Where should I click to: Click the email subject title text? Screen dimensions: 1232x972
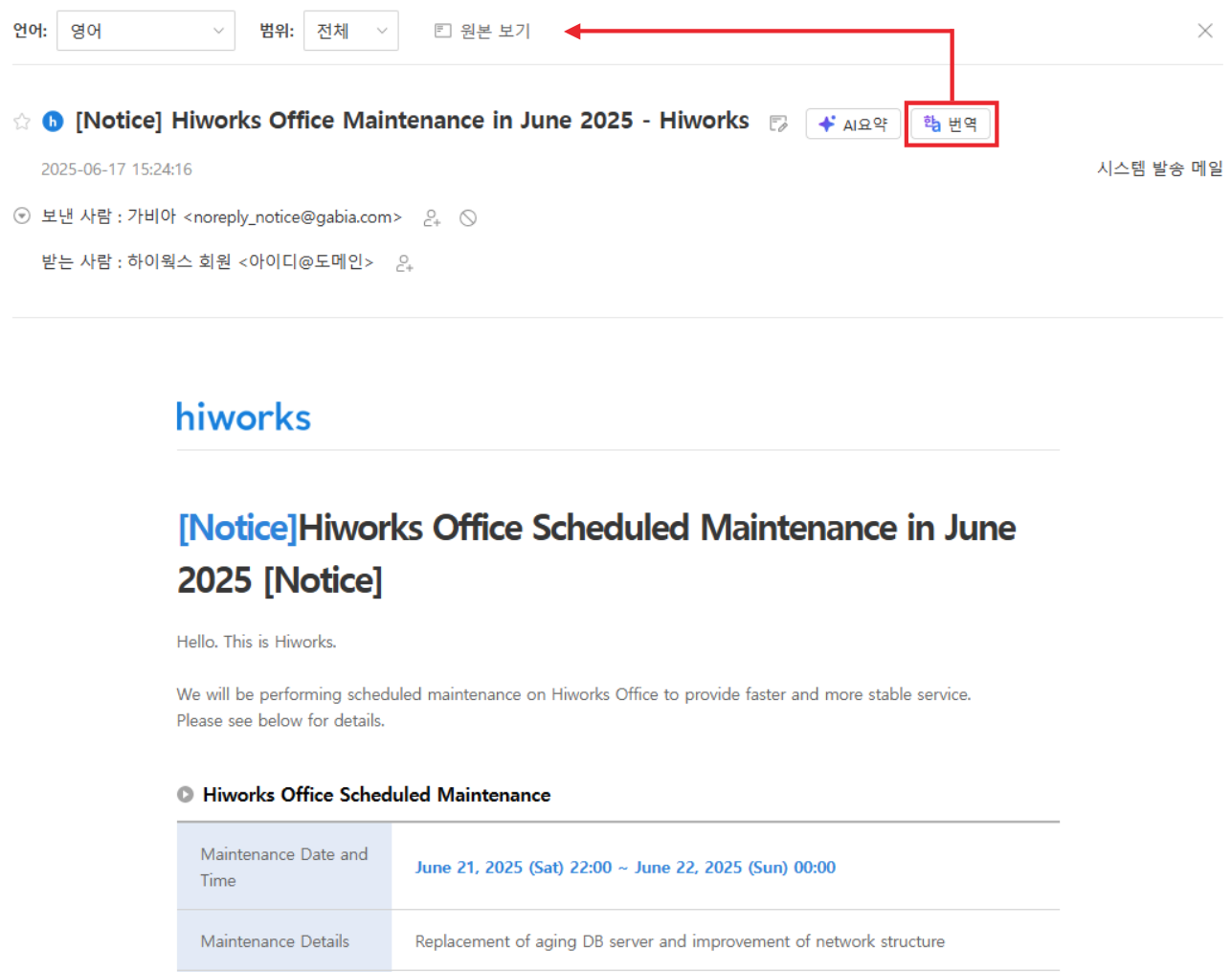412,121
